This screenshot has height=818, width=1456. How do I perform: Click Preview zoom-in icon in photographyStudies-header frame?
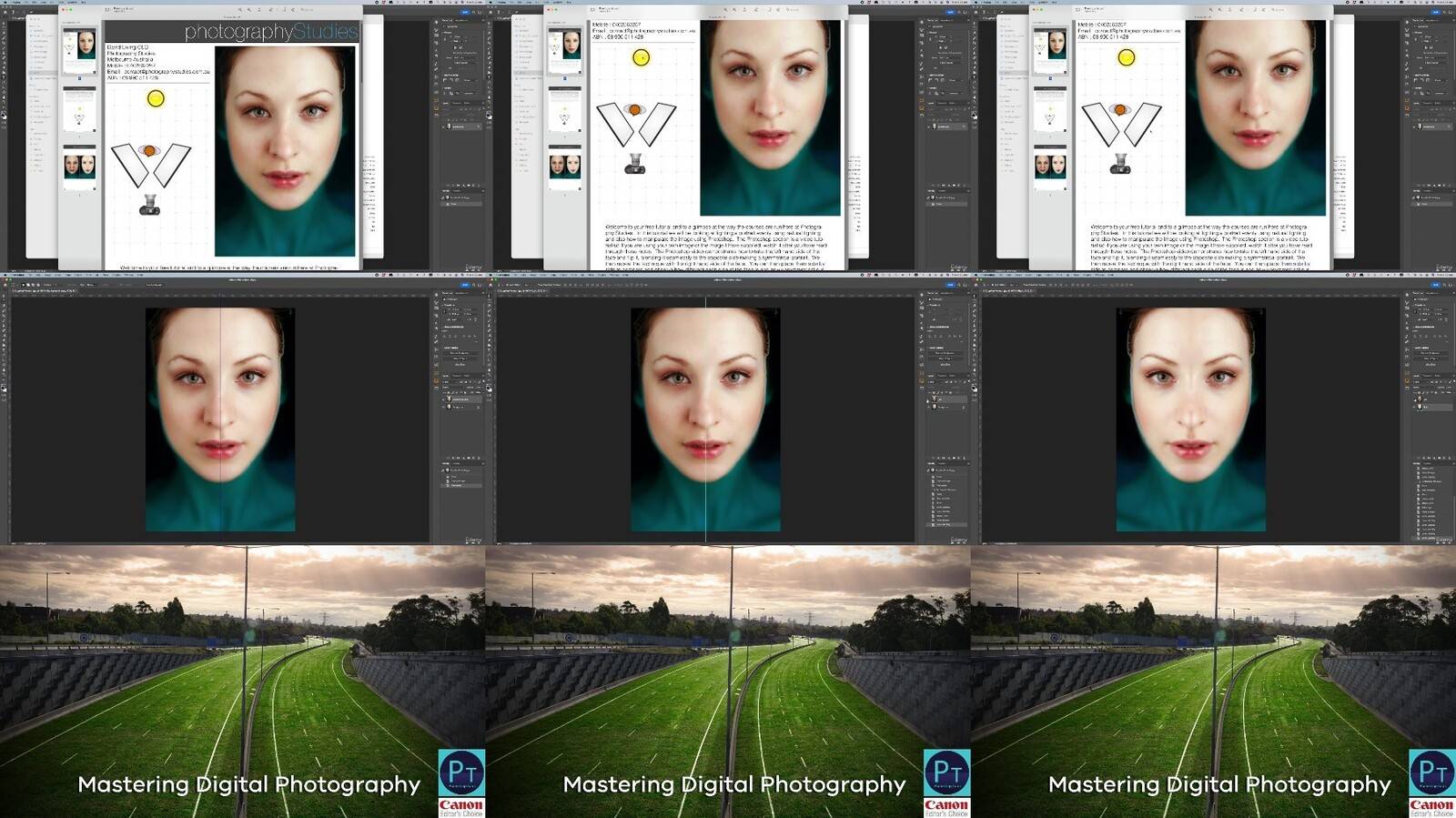click(x=249, y=10)
